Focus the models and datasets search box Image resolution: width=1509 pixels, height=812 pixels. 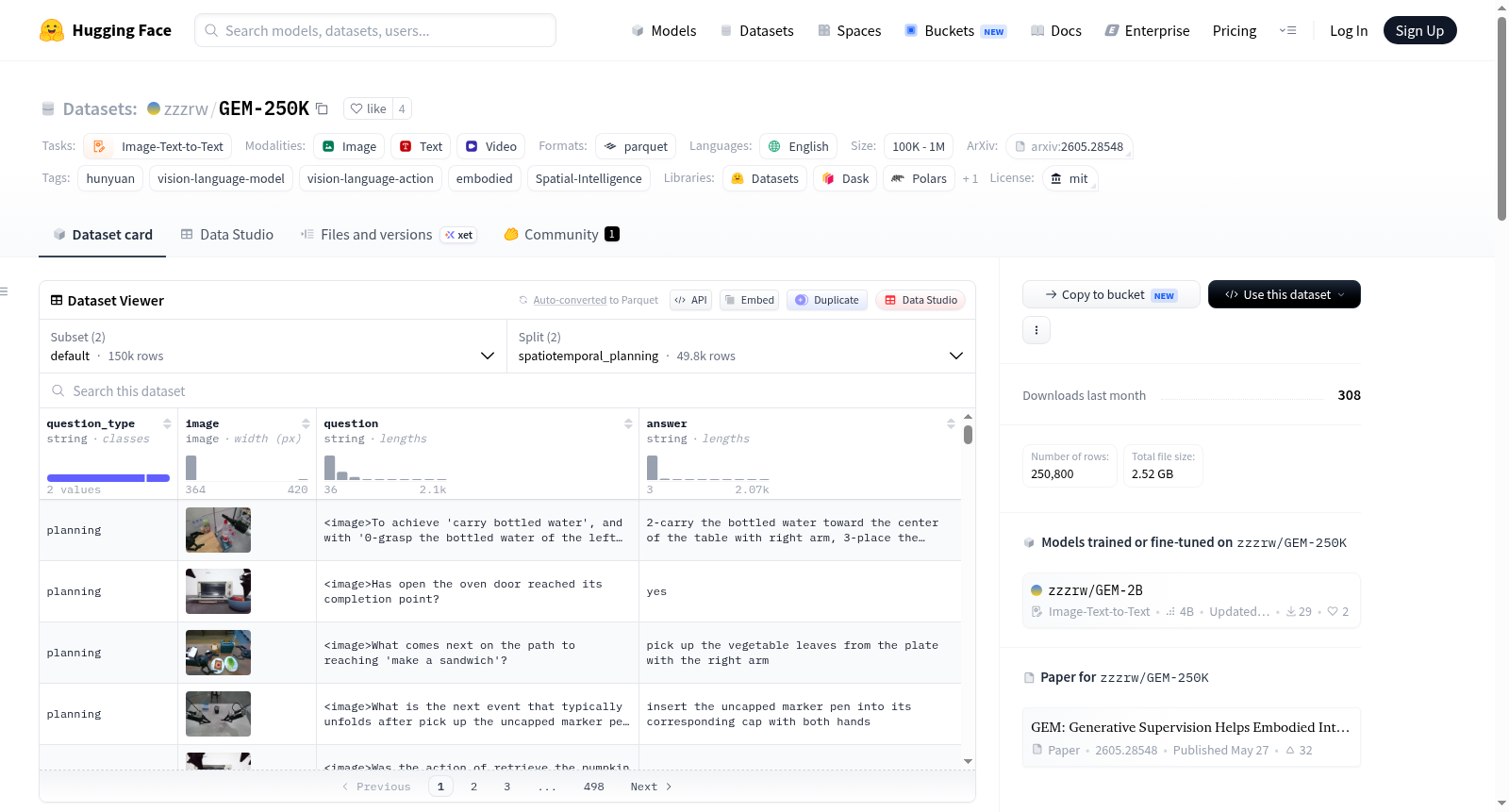point(375,30)
